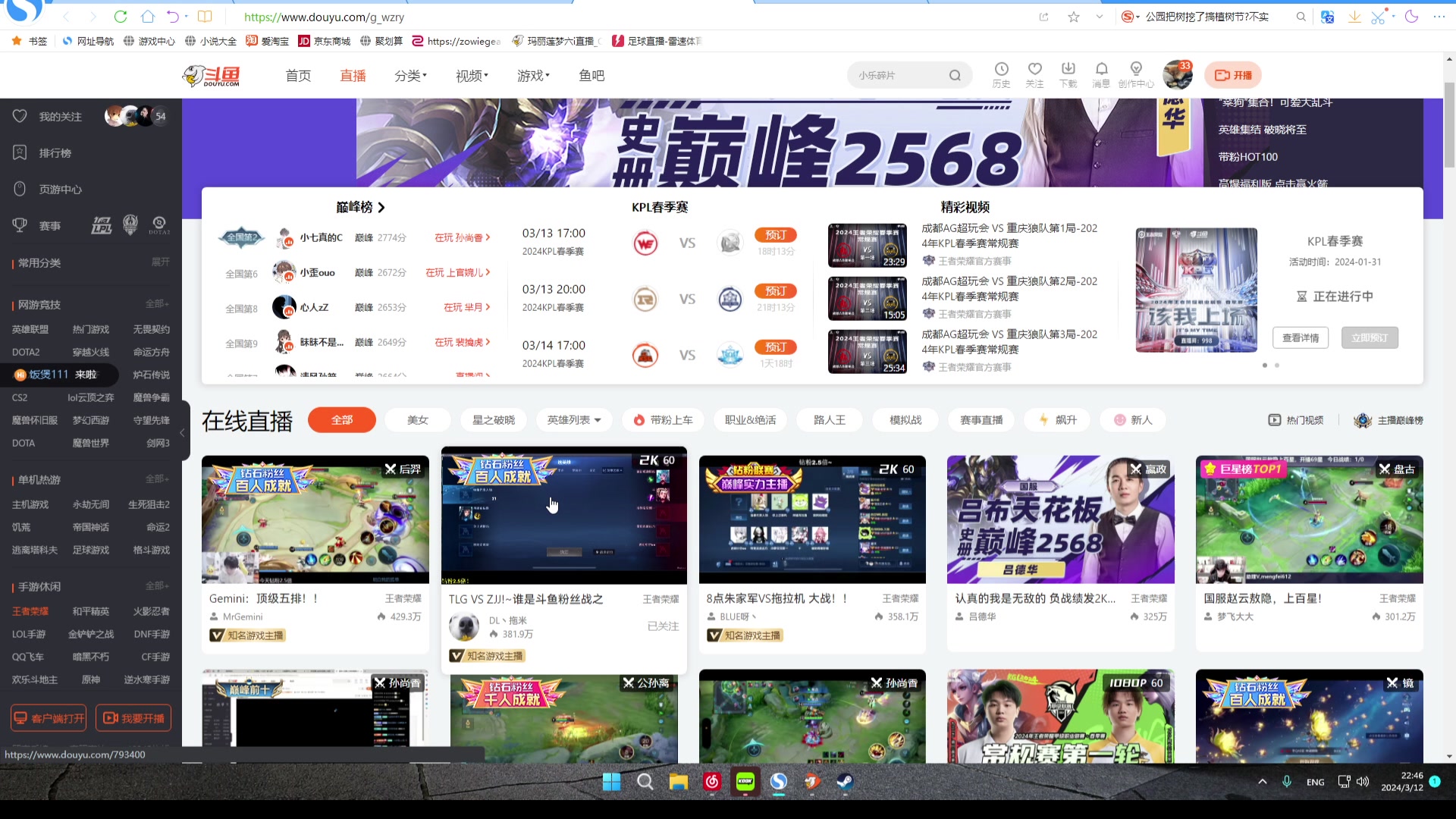Open Windows Start menu
This screenshot has height=819, width=1456.
(x=611, y=782)
